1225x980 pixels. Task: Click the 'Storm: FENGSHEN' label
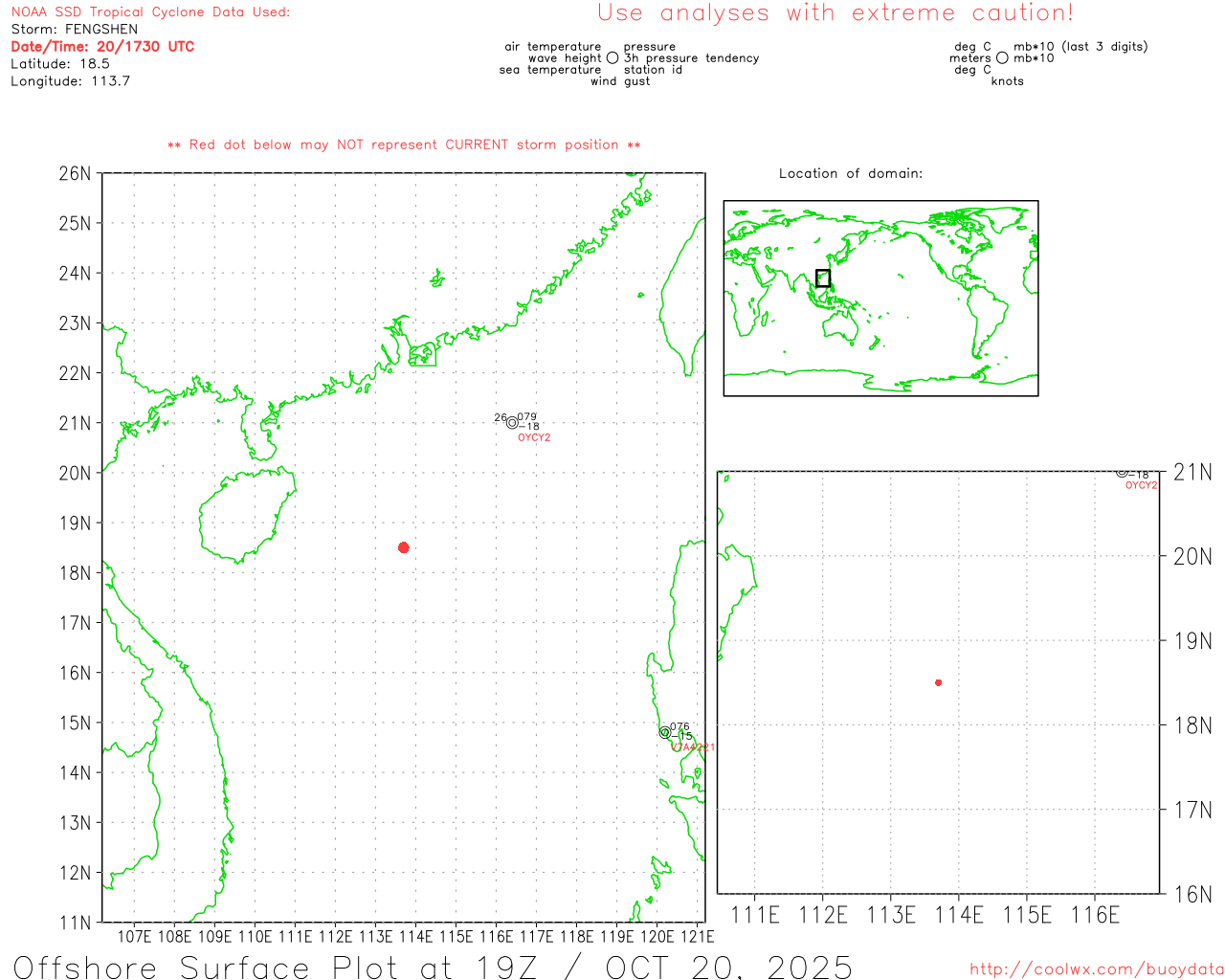(75, 29)
